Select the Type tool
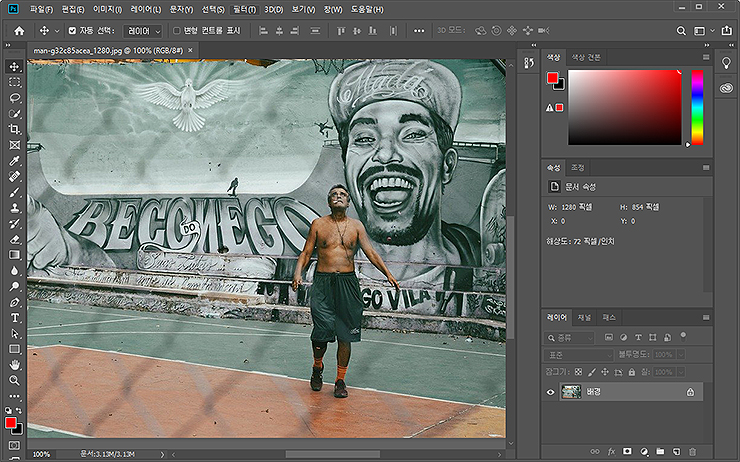 15,318
